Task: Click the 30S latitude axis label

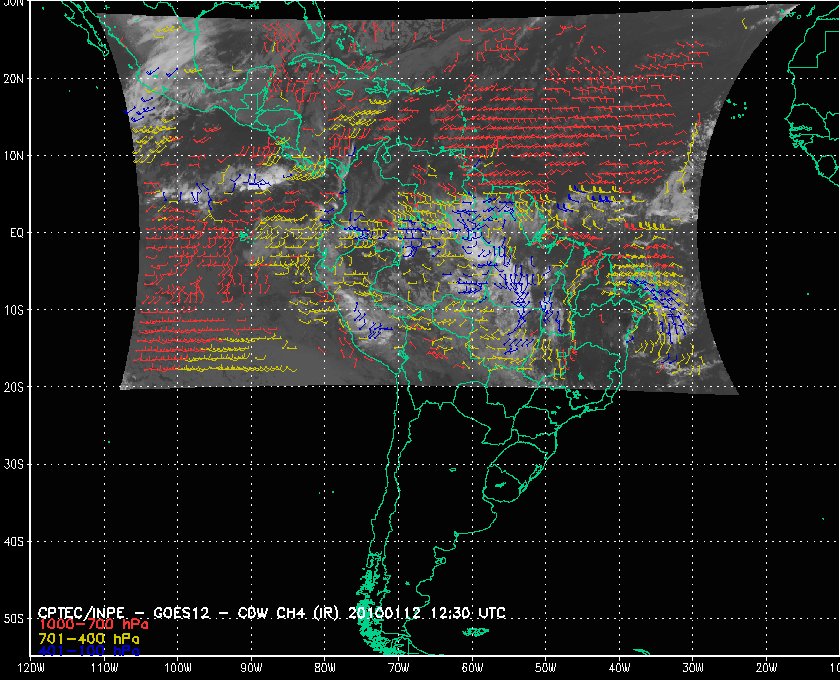Action: point(13,464)
